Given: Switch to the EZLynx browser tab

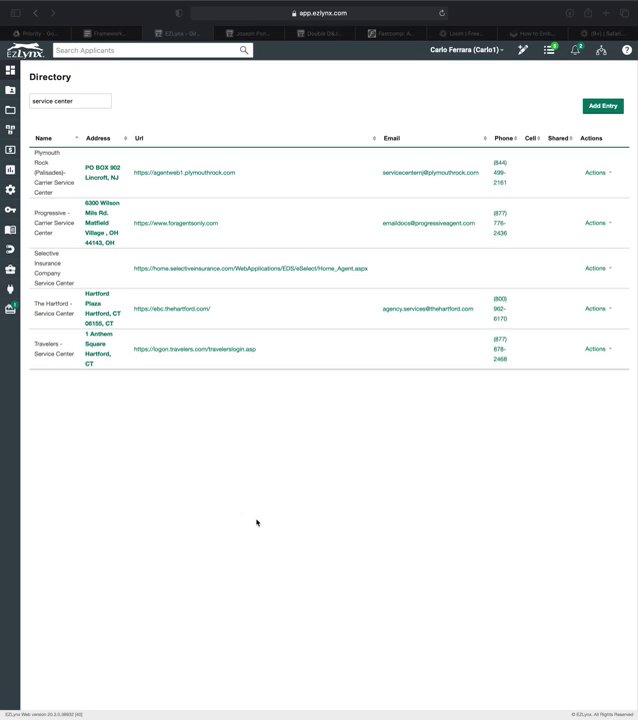Looking at the screenshot, I should [x=177, y=34].
